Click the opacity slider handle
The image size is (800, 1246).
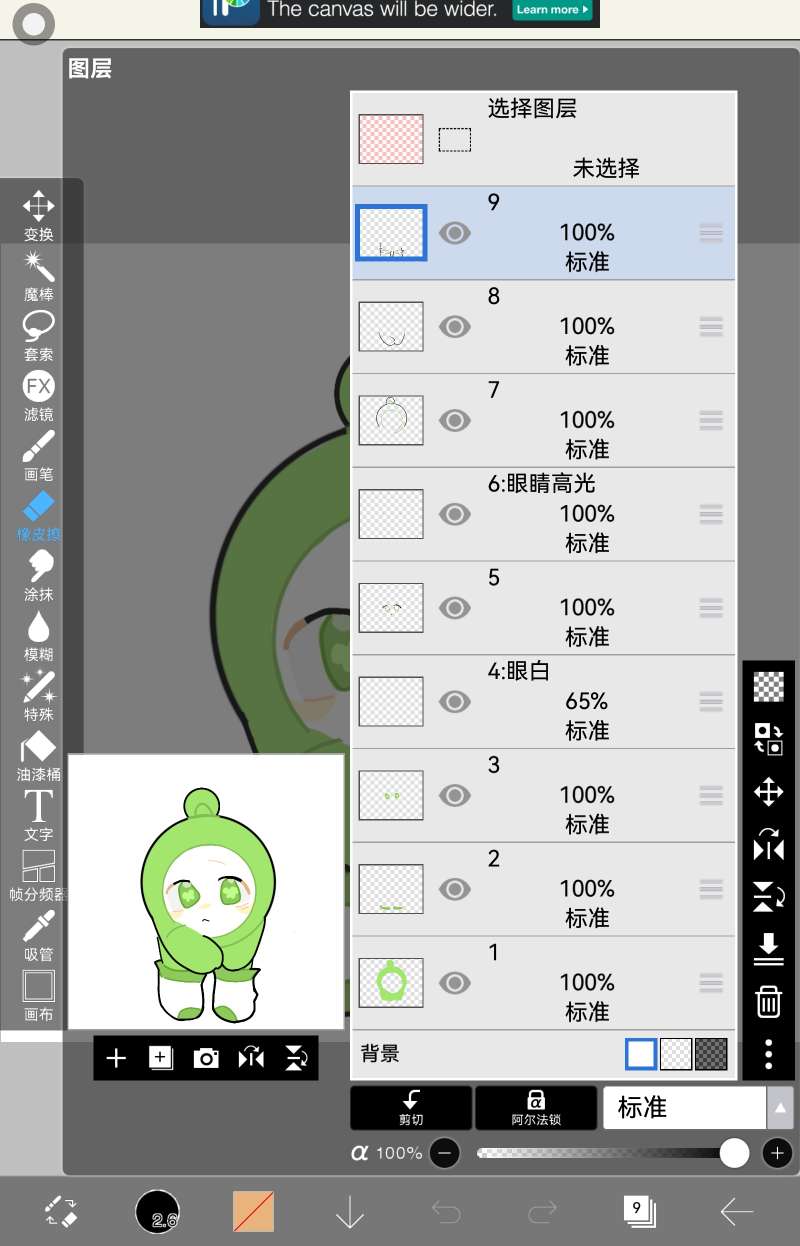click(735, 1153)
